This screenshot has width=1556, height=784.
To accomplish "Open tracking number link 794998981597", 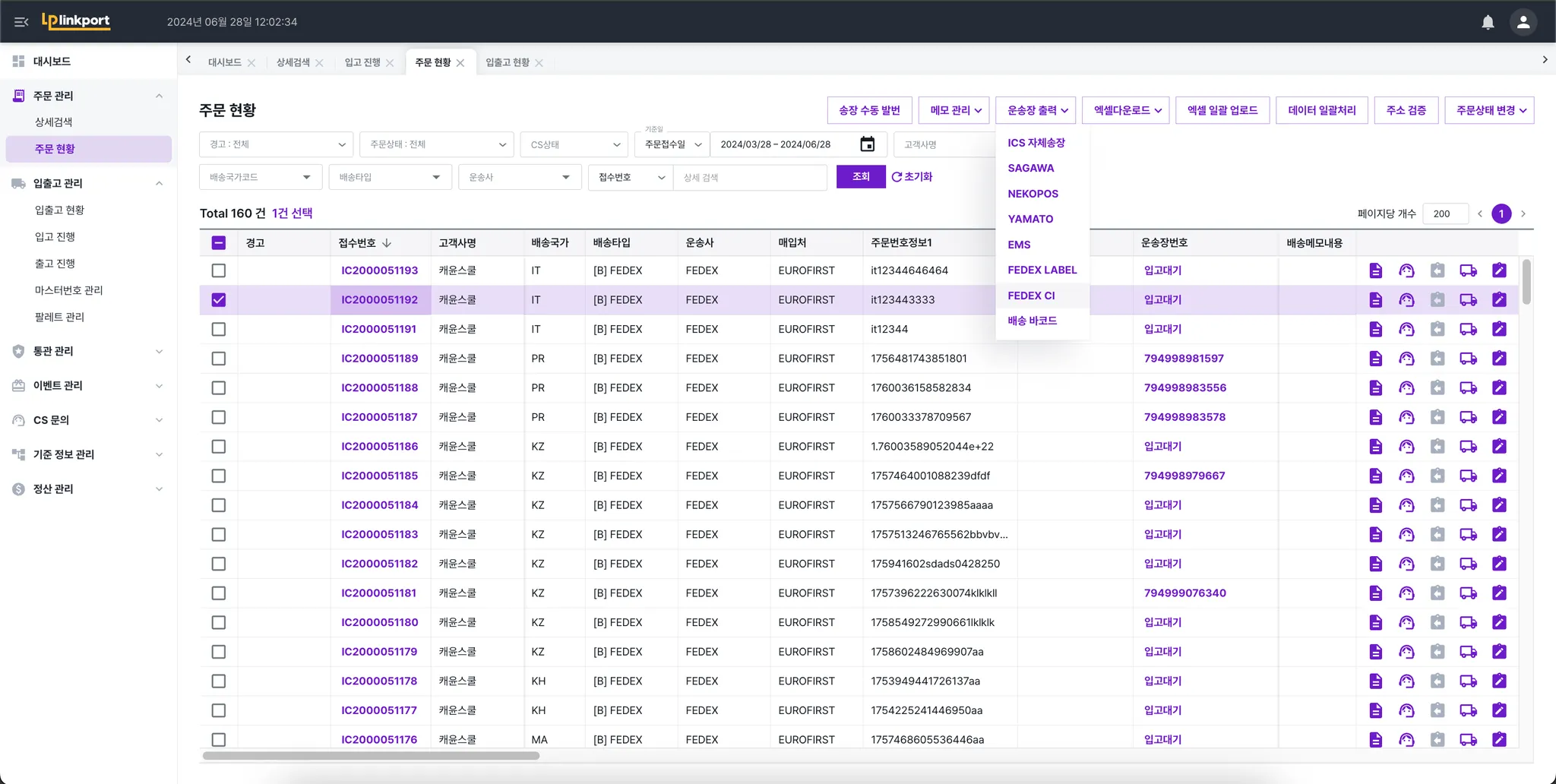I will tap(1184, 359).
